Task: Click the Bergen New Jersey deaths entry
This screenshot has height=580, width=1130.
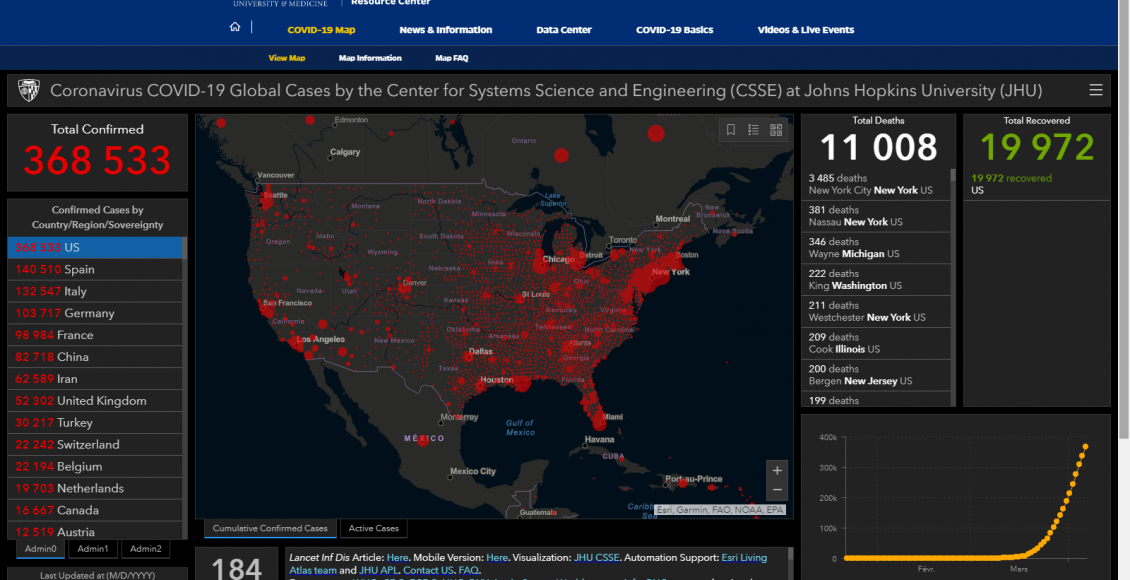Action: [876, 375]
